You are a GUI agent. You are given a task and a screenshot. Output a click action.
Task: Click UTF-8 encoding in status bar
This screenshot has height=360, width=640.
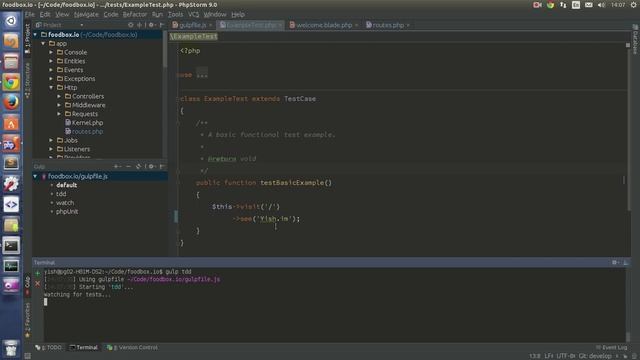(566, 356)
